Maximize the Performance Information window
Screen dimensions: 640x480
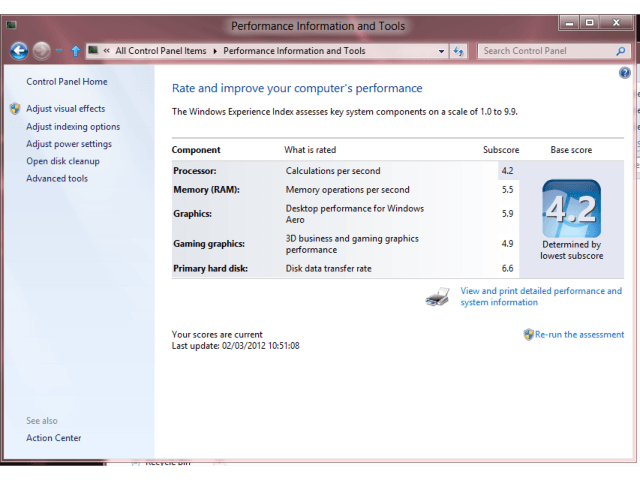tap(589, 23)
